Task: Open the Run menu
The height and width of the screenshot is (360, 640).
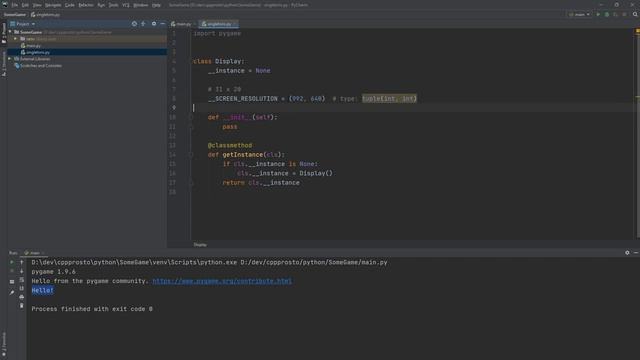Action: point(101,5)
